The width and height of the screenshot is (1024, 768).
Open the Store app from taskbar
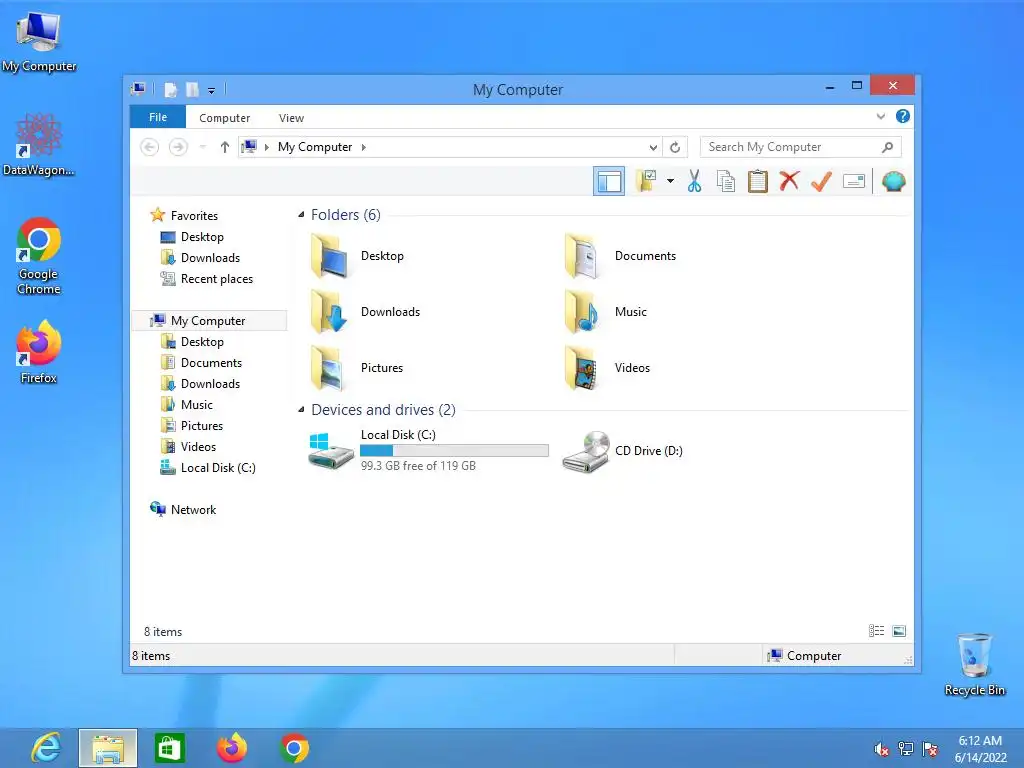(170, 748)
